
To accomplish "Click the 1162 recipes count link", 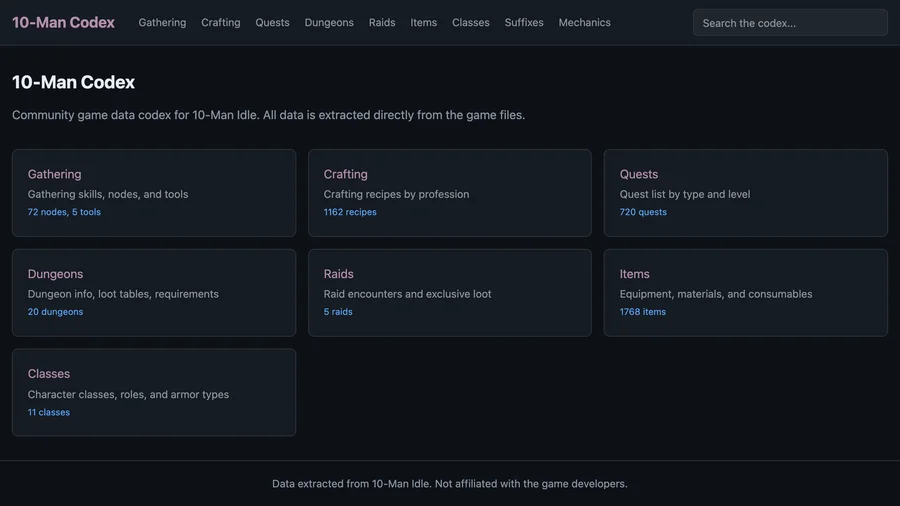I will (x=350, y=212).
